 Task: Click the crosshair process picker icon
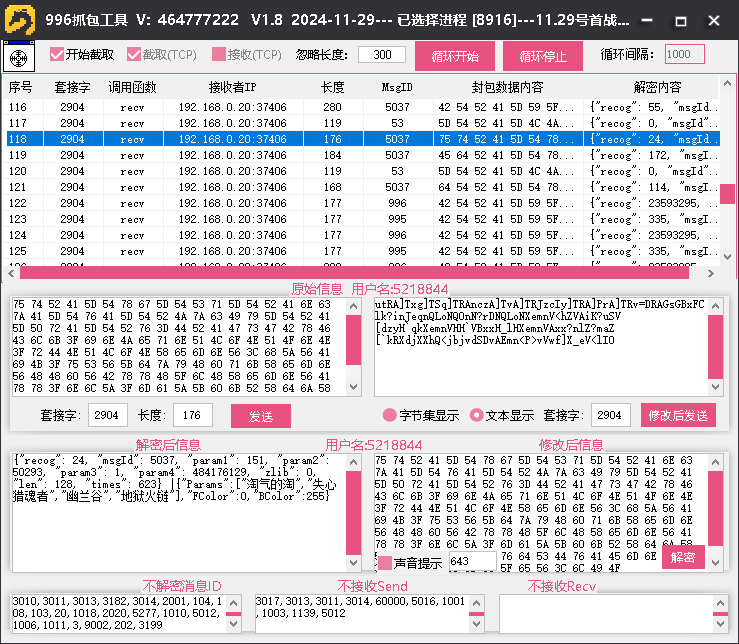(x=18, y=58)
